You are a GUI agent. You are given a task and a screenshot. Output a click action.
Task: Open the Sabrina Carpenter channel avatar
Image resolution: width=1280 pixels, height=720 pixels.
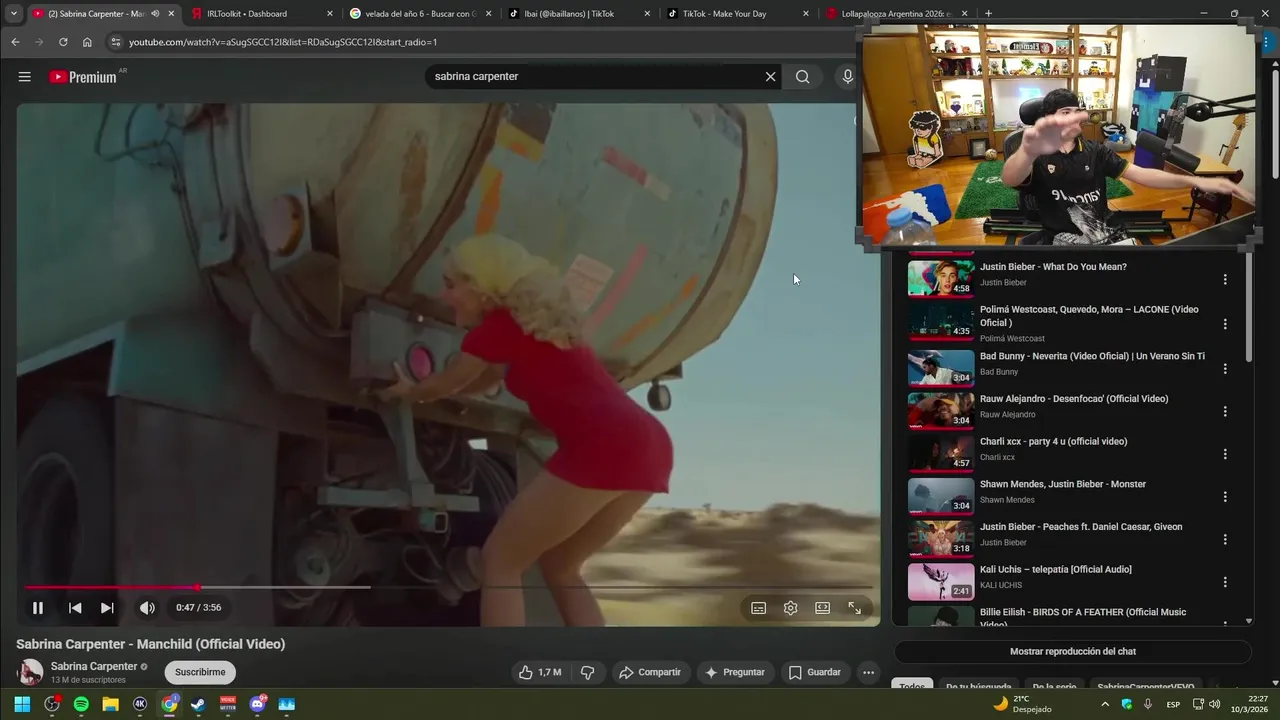30,672
